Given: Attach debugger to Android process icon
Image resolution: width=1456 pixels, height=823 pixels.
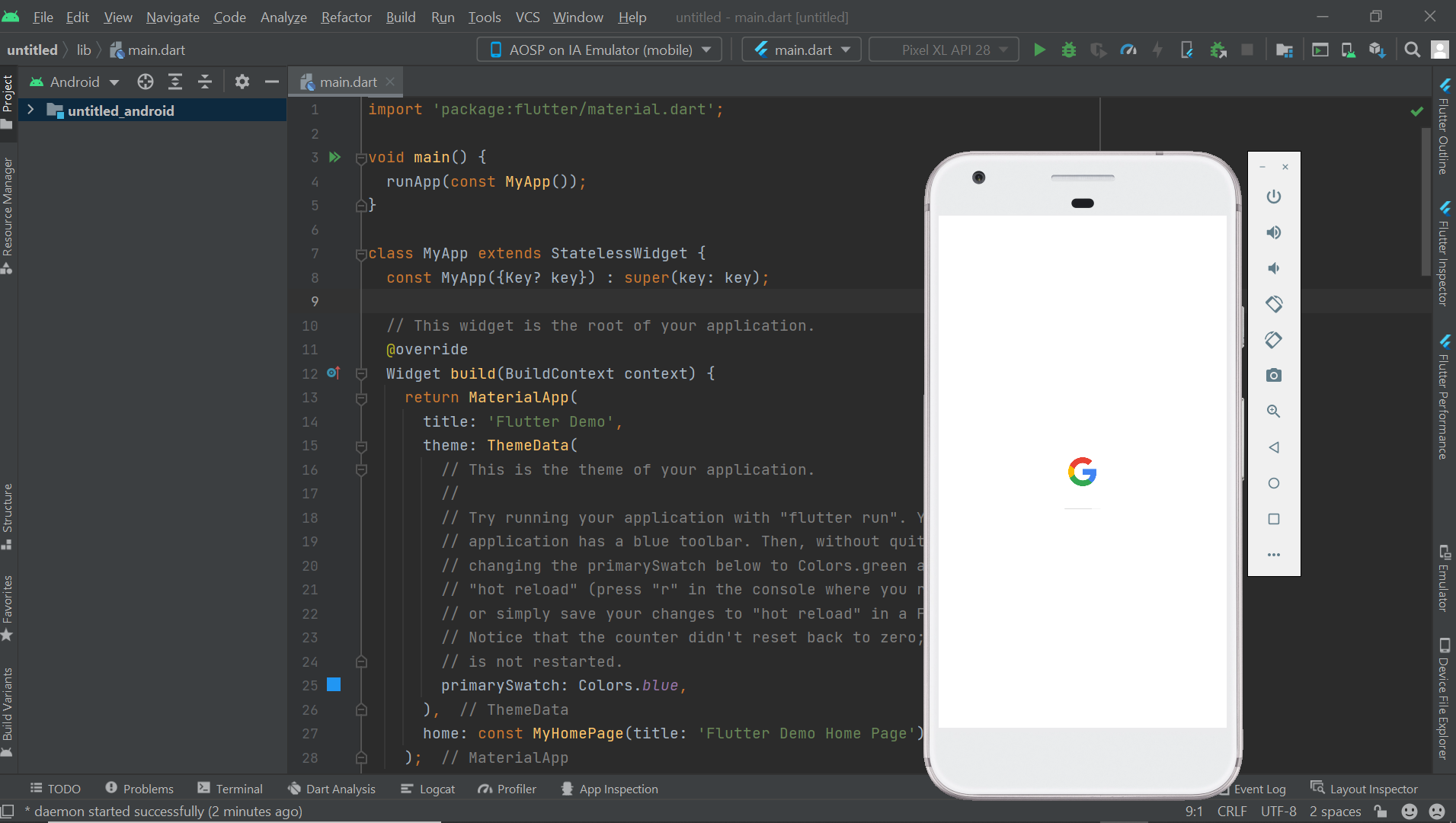Looking at the screenshot, I should tap(1218, 50).
